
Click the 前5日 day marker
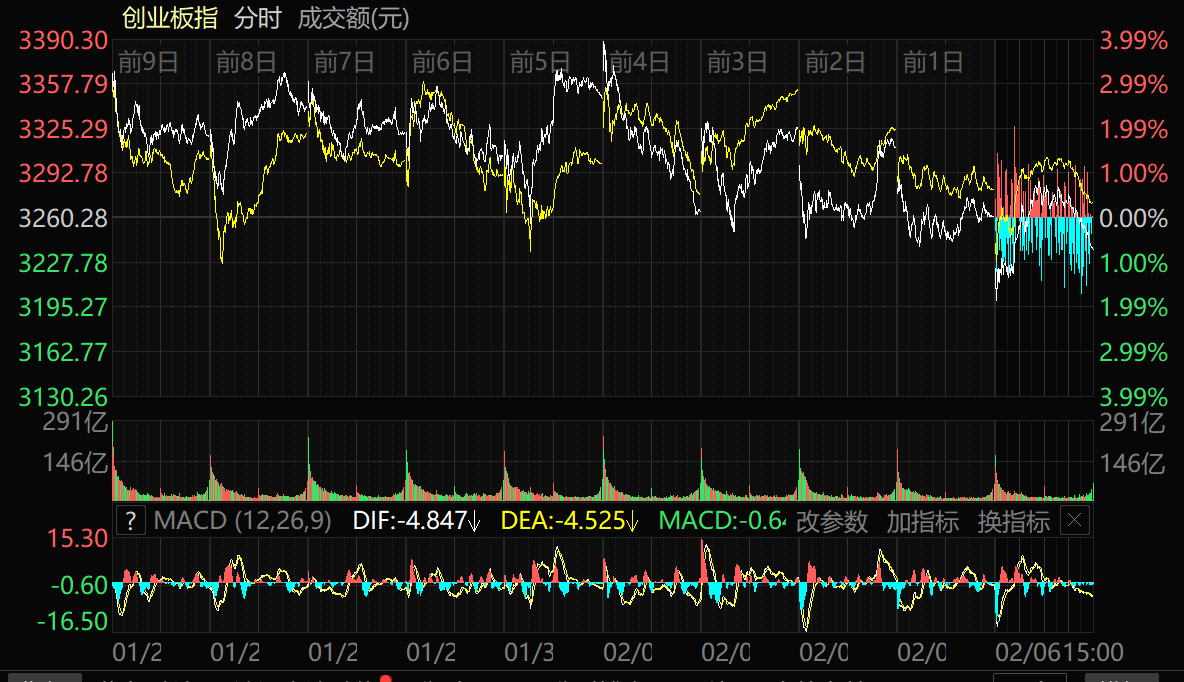tap(540, 62)
